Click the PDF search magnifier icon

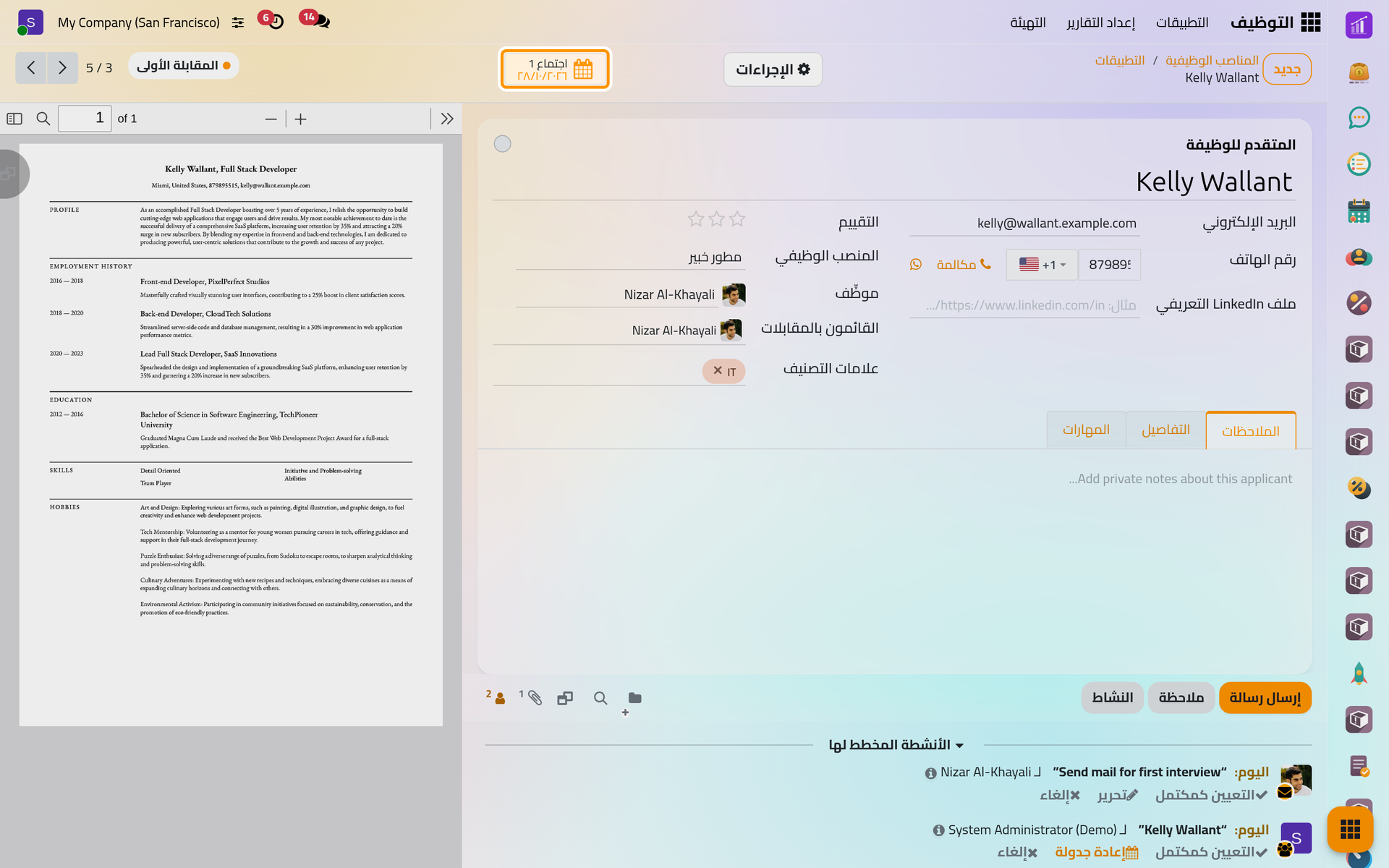click(x=43, y=119)
